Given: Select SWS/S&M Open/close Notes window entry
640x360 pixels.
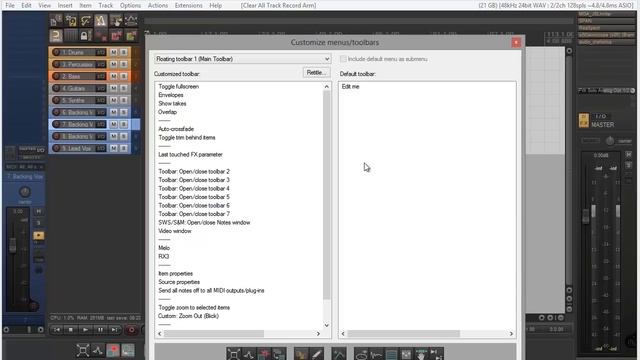Looking at the screenshot, I should coord(204,222).
